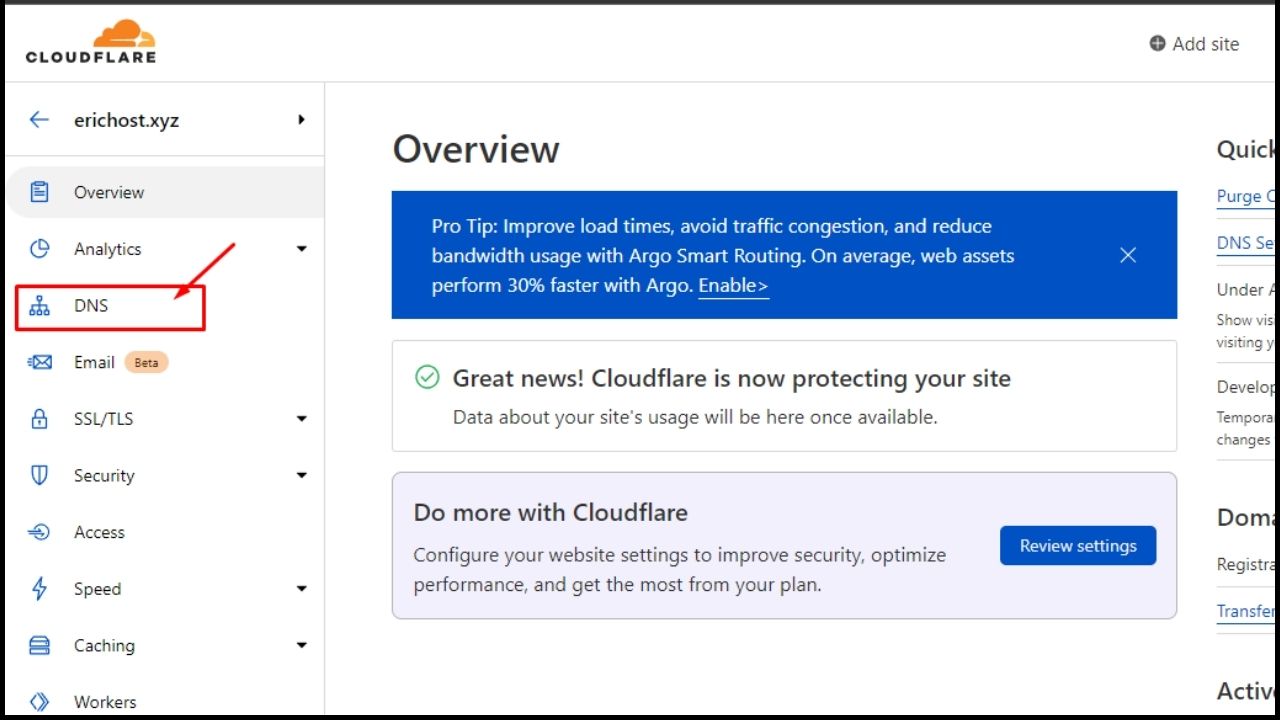Click the Speed lightning bolt icon
1280x720 pixels.
[x=39, y=588]
